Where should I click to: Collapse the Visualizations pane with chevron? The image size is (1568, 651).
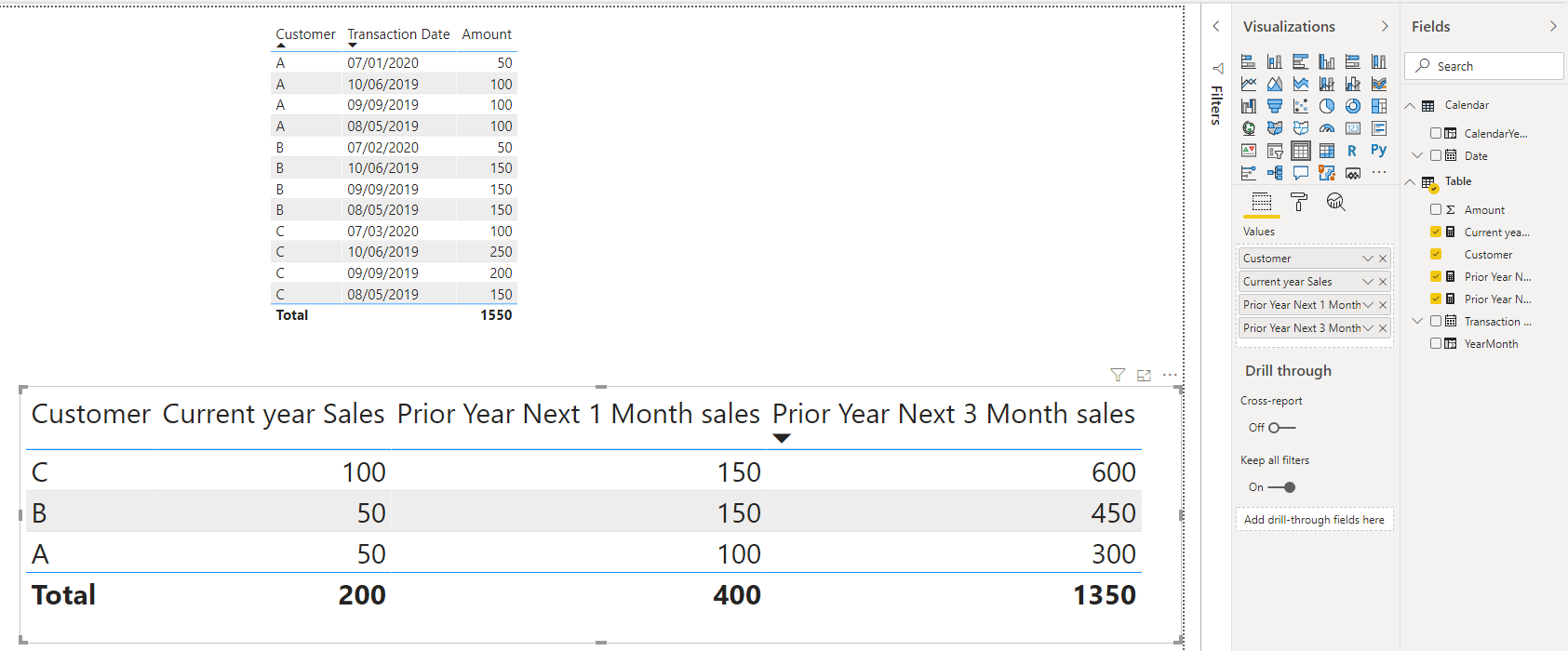[1385, 26]
